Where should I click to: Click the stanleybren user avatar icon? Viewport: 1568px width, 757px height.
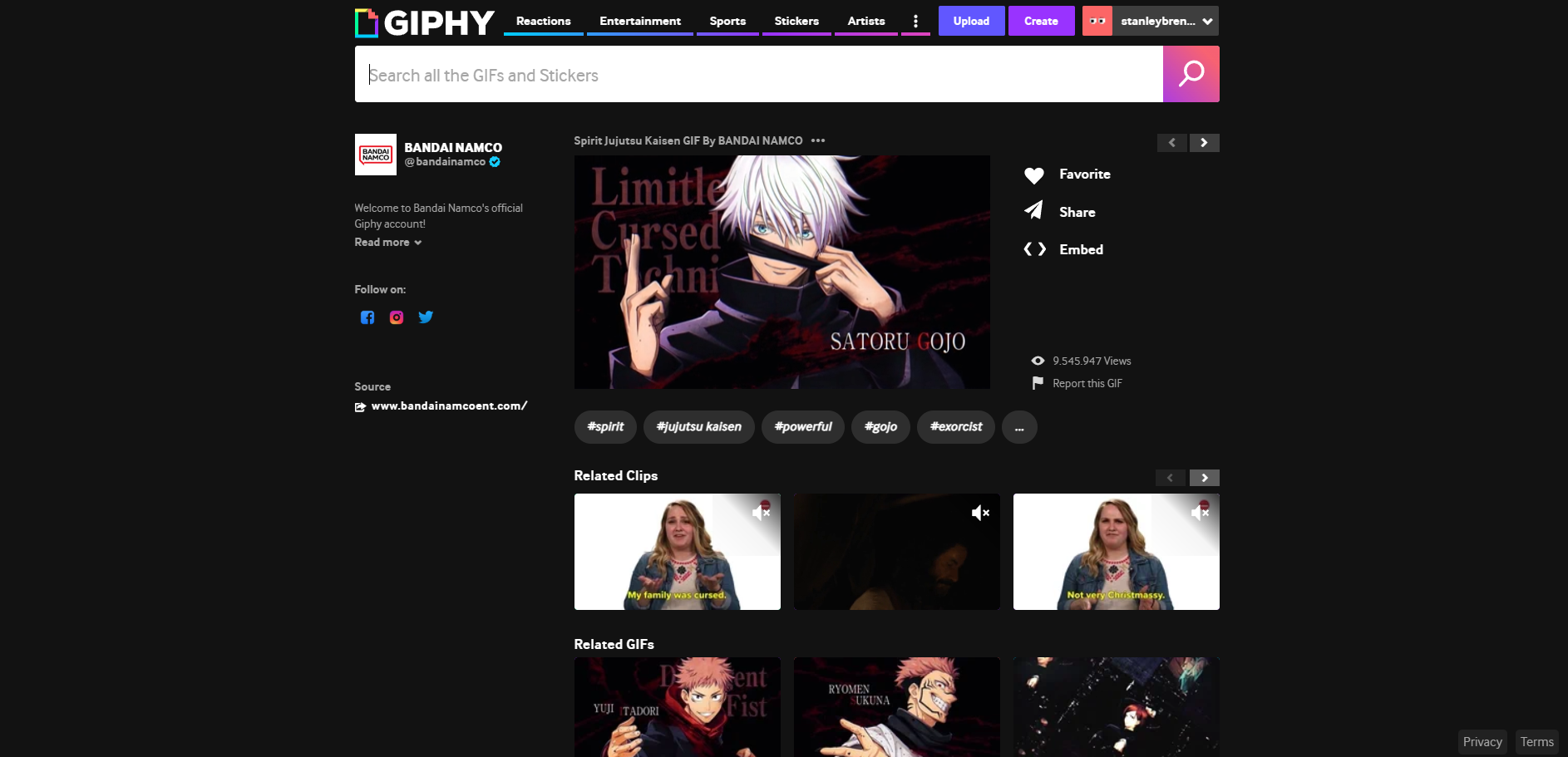1097,21
